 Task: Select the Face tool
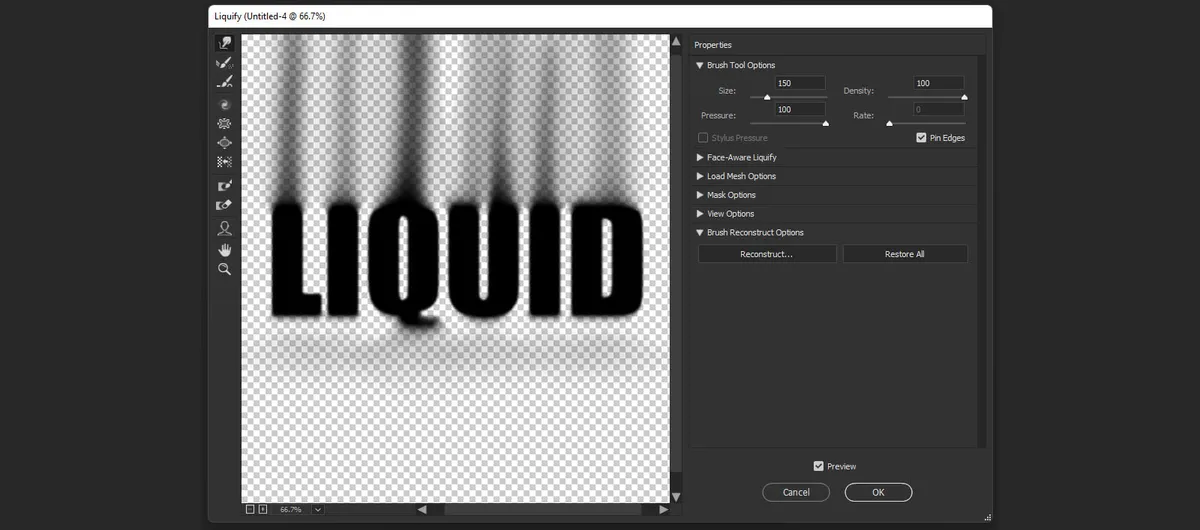[x=224, y=228]
